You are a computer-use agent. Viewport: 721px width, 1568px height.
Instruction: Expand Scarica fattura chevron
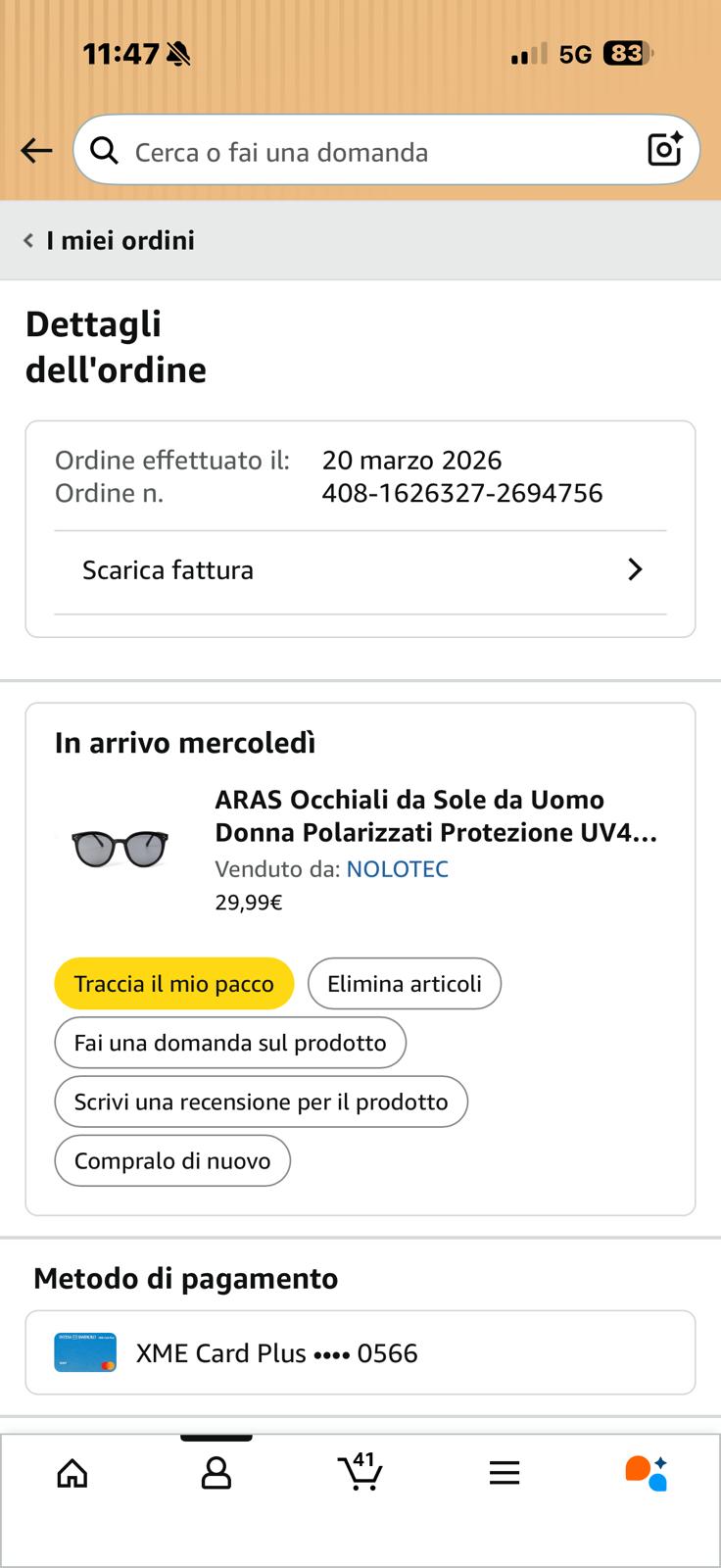point(635,569)
